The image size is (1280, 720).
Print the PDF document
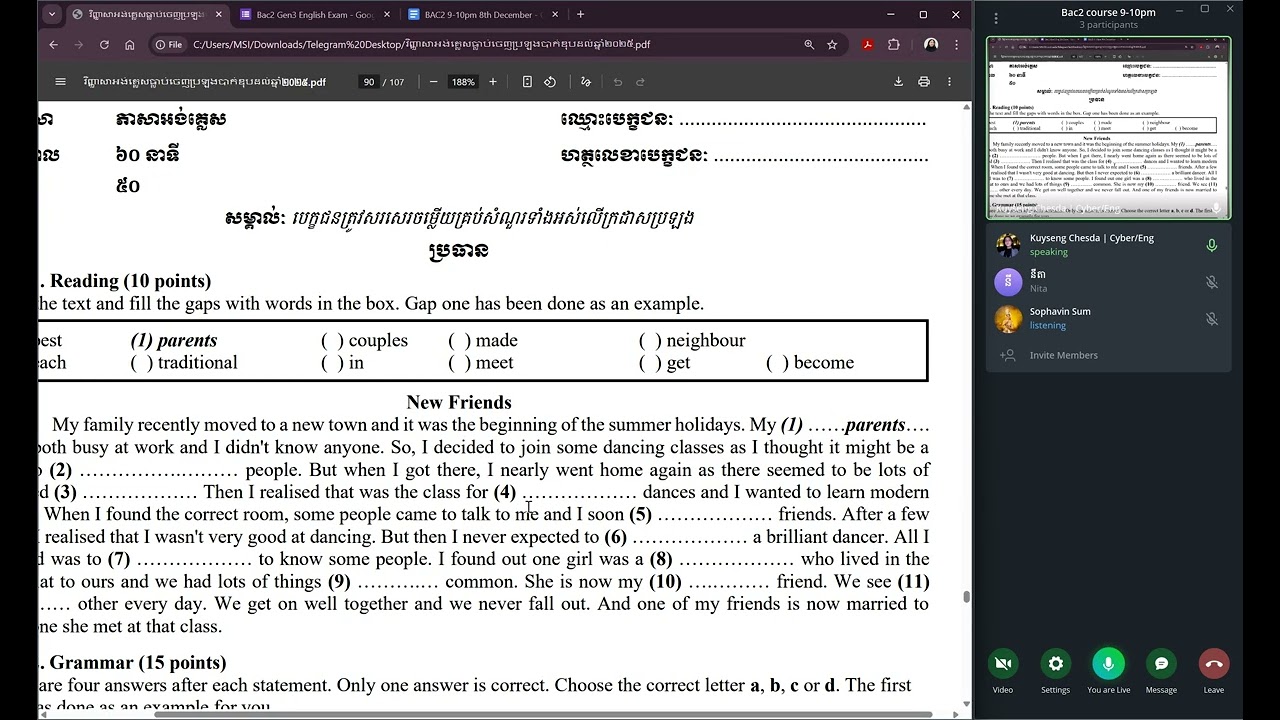click(924, 82)
